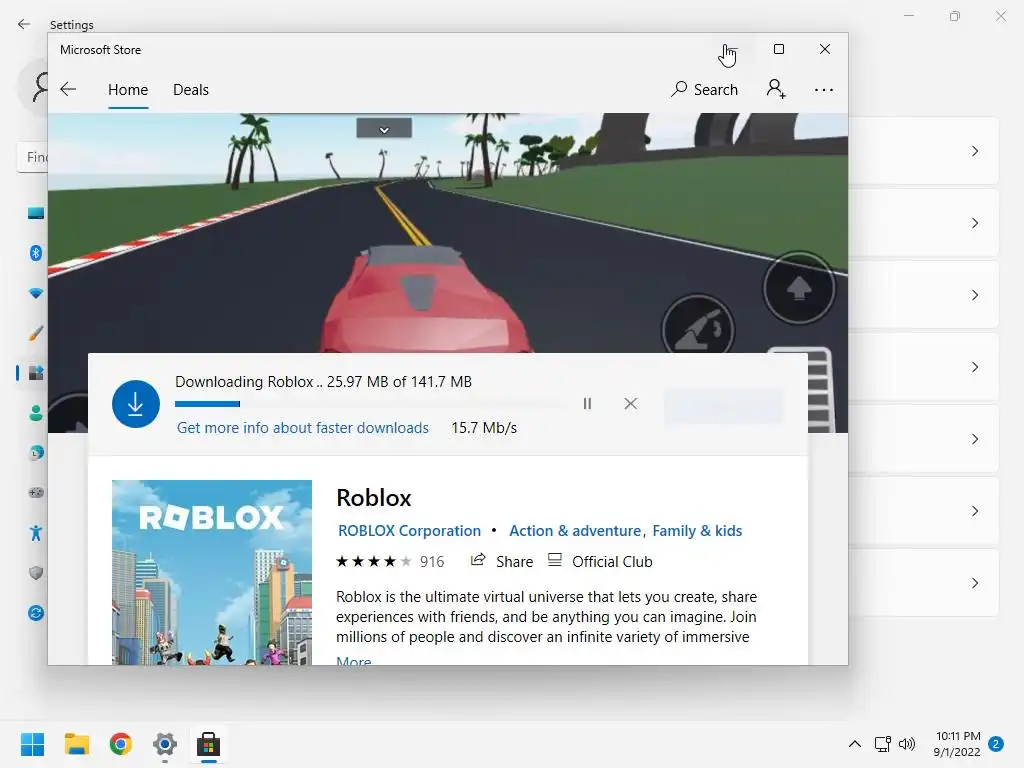Open the Windows Start menu
The image size is (1024, 768).
32,744
